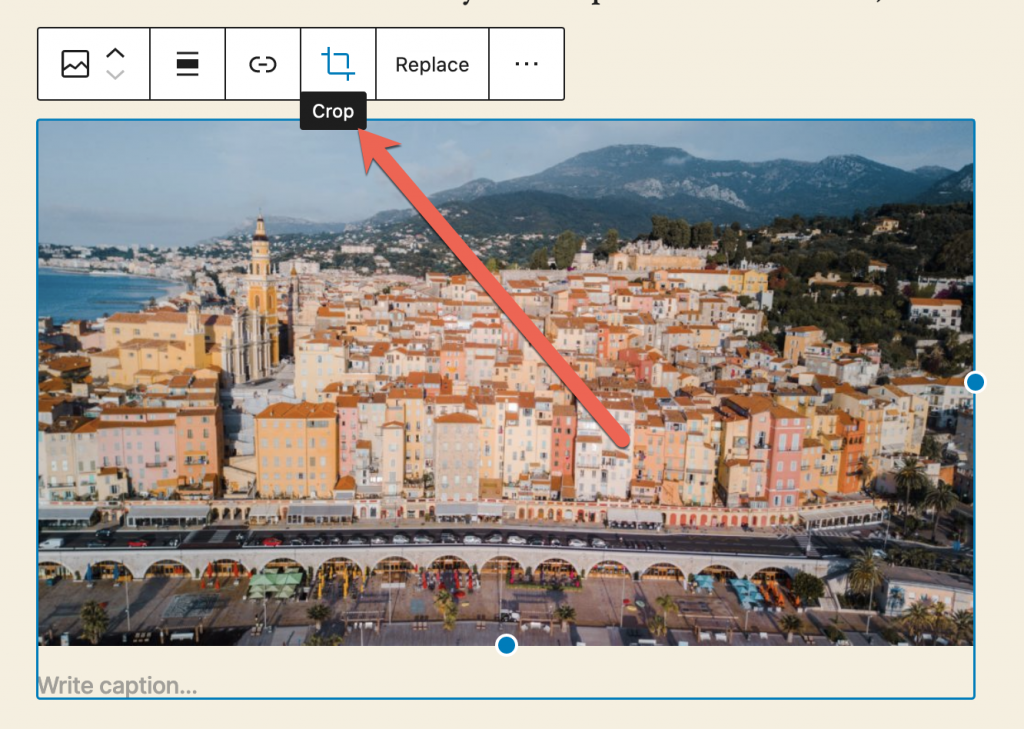
Task: Select the Crop tool
Action: click(338, 64)
